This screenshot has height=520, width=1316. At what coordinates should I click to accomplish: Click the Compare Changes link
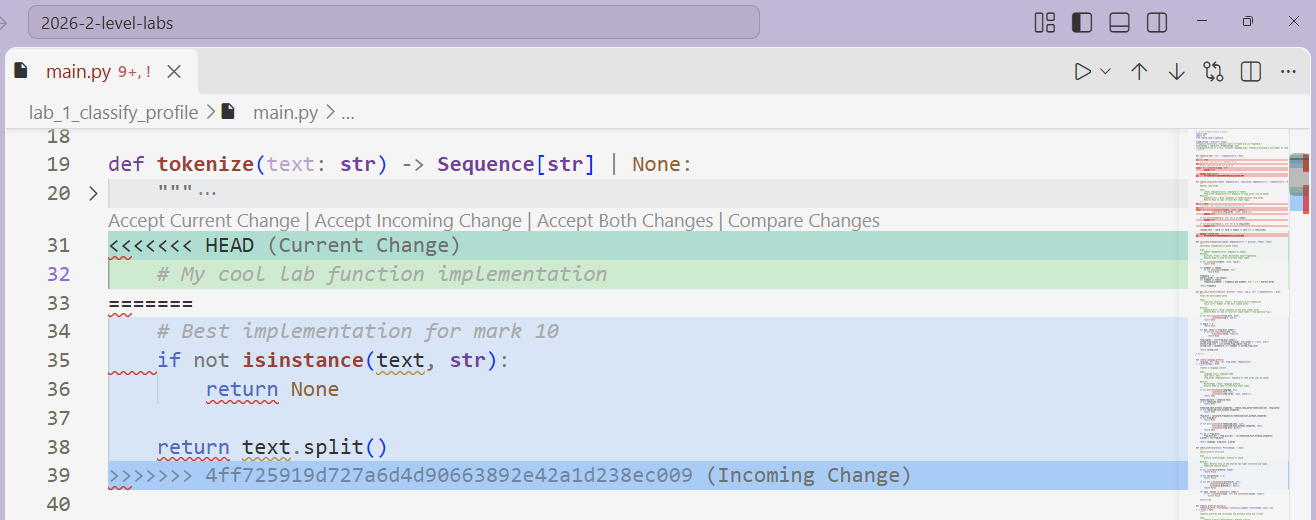[804, 221]
